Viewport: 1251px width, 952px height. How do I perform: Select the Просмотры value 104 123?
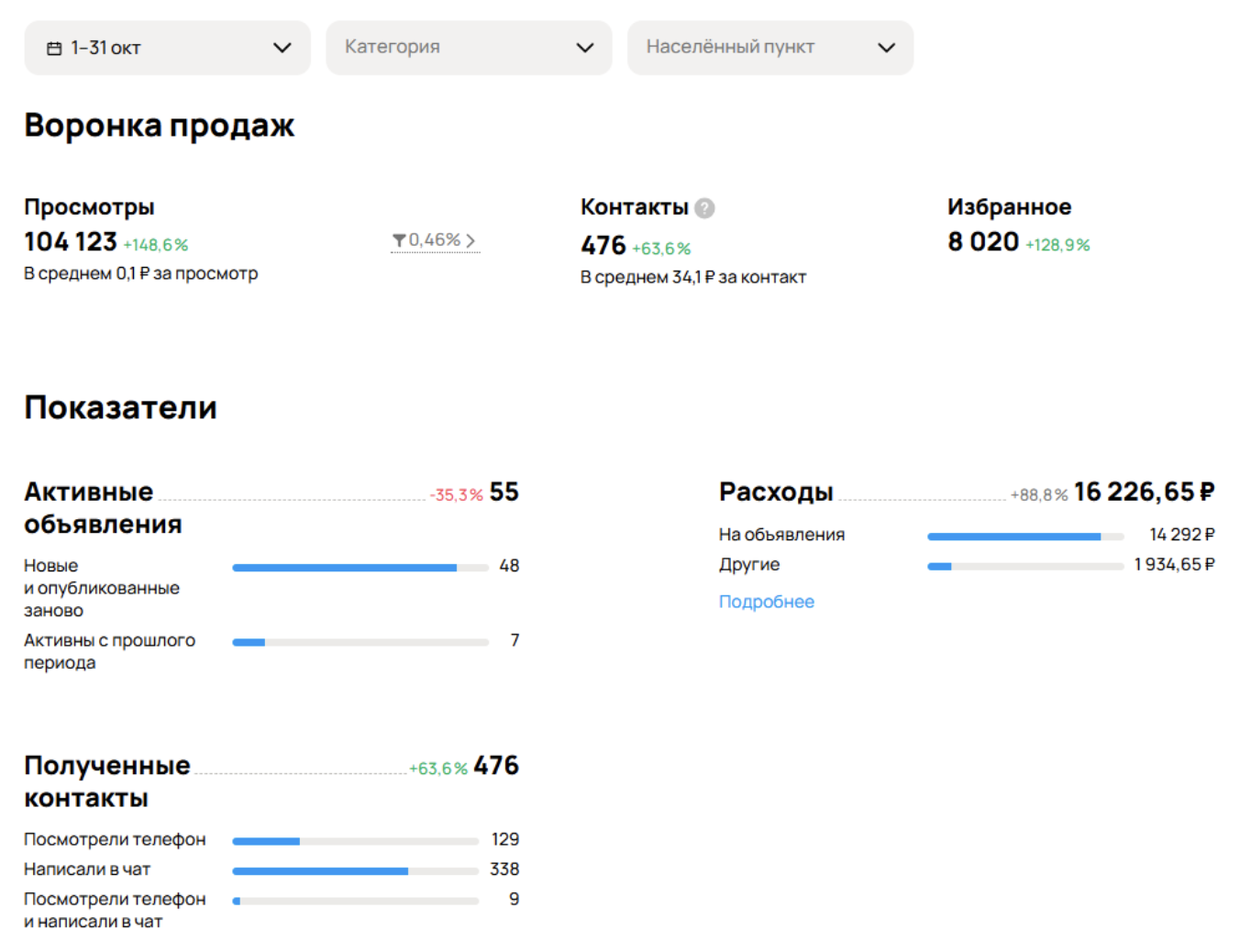[x=71, y=242]
